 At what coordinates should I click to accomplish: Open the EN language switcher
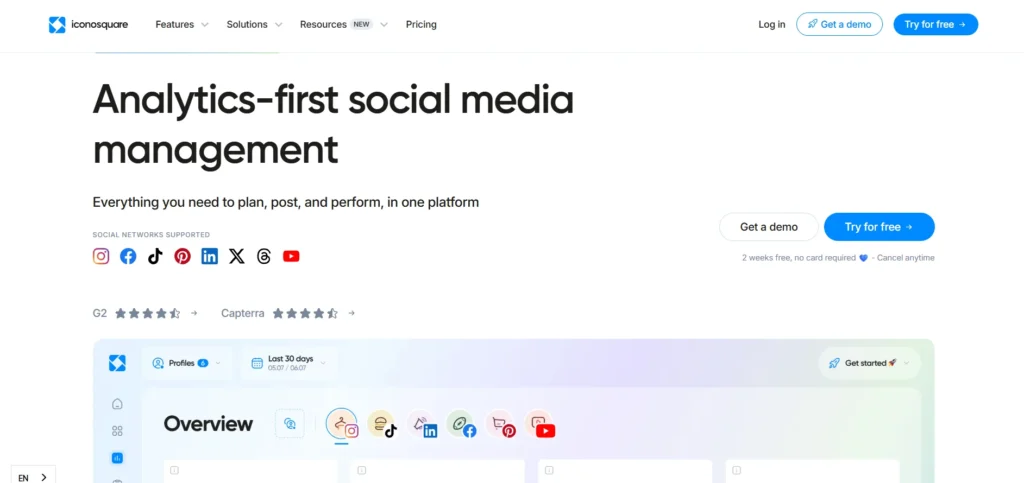33,477
